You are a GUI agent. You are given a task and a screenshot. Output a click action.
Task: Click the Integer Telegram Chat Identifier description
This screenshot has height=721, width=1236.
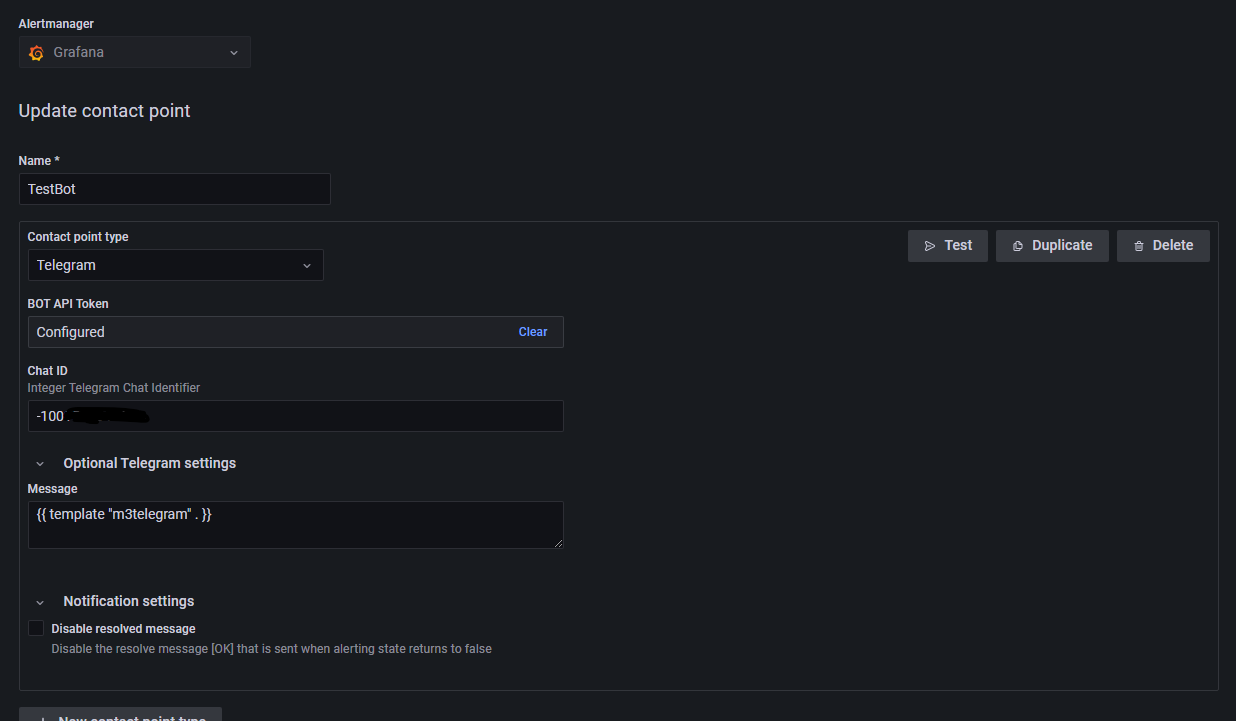[113, 387]
